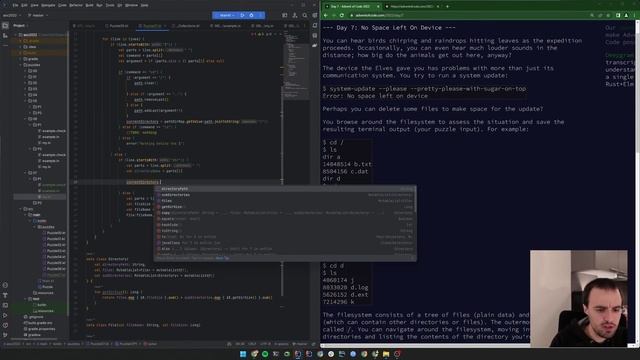Open the project name dropdown in IDE header

pyautogui.click(x=12, y=16)
